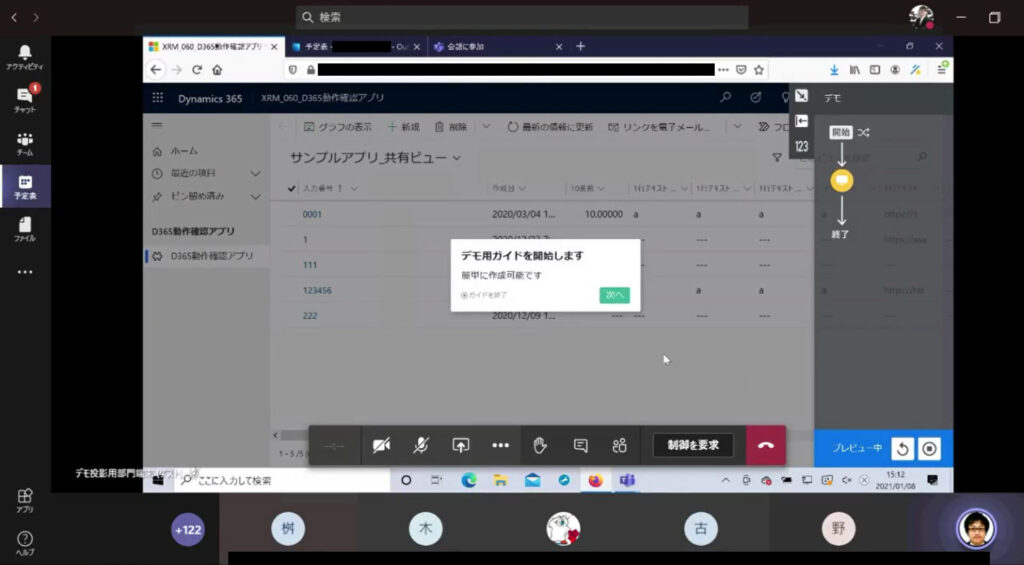This screenshot has height=565, width=1024.
Task: Open more actions ellipsis in meeting toolbar
Action: pyautogui.click(x=500, y=445)
